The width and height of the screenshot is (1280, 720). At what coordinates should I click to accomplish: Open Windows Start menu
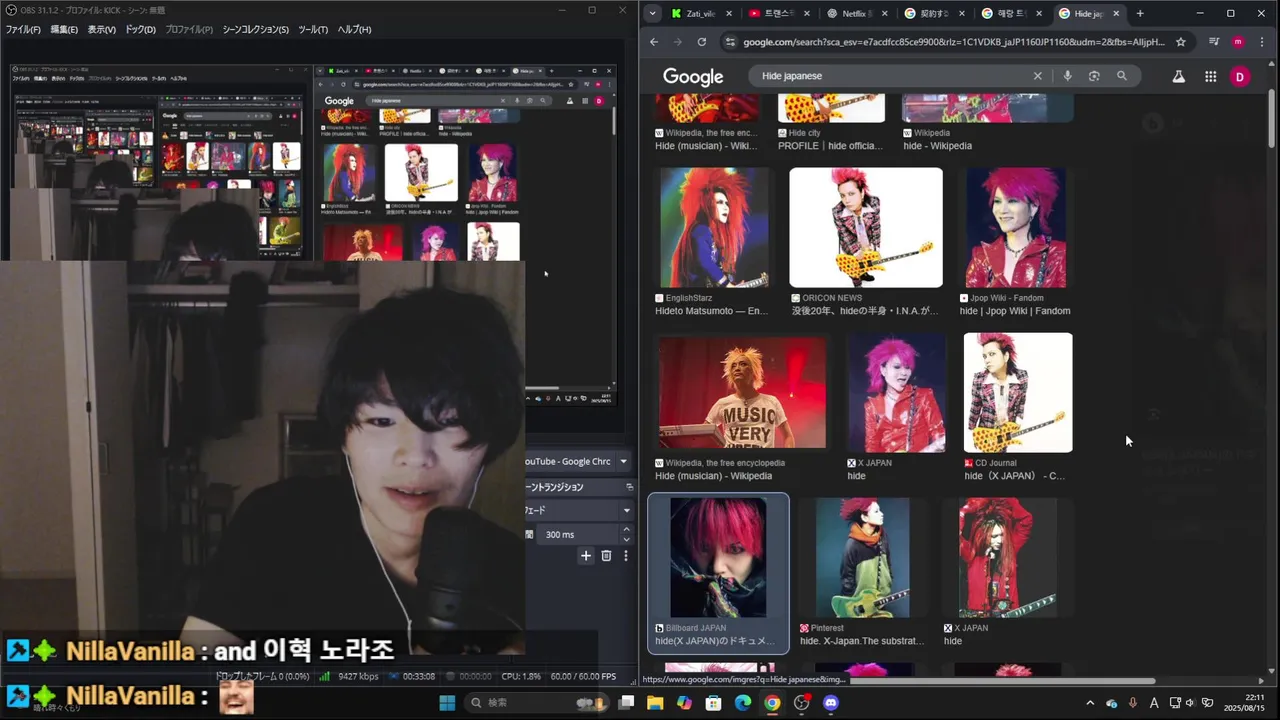click(447, 703)
